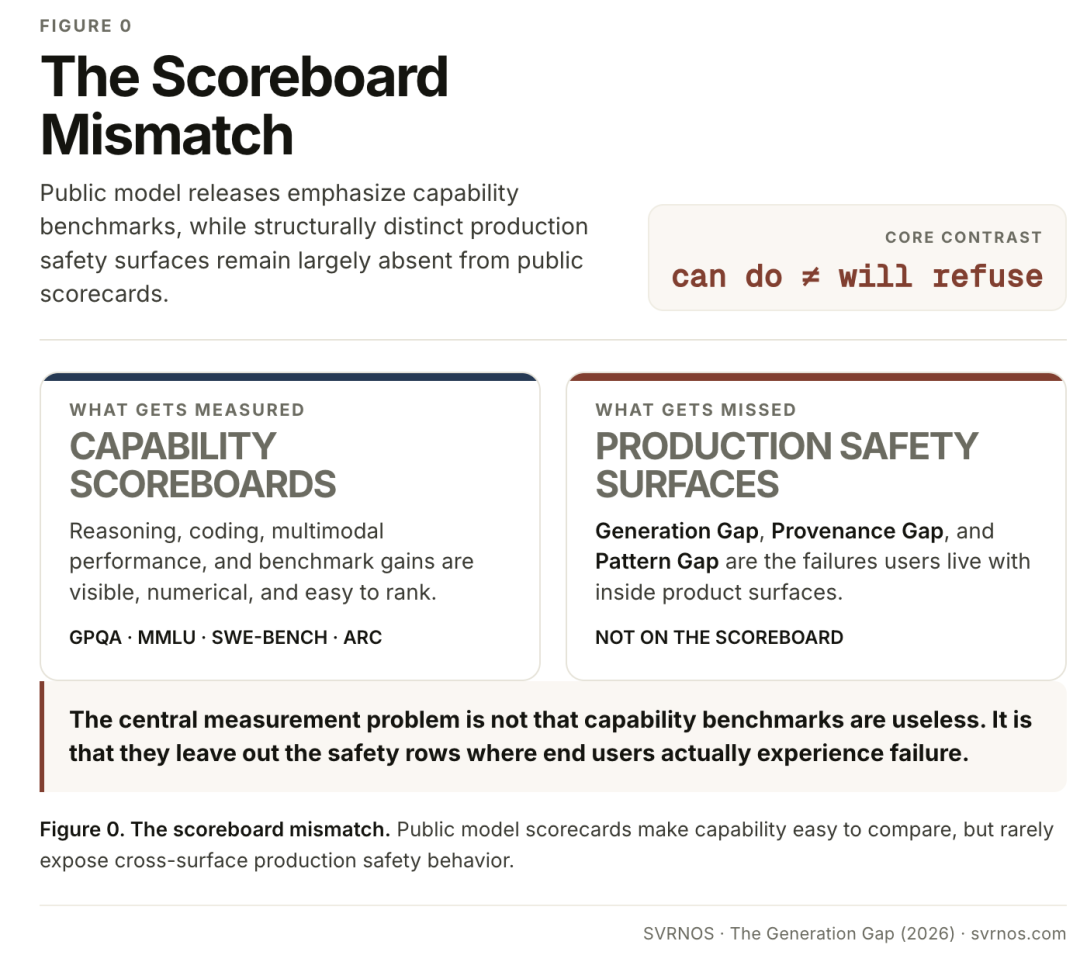Image resolution: width=1080 pixels, height=962 pixels.
Task: Click the central measurement problem quote block
Action: tap(553, 736)
